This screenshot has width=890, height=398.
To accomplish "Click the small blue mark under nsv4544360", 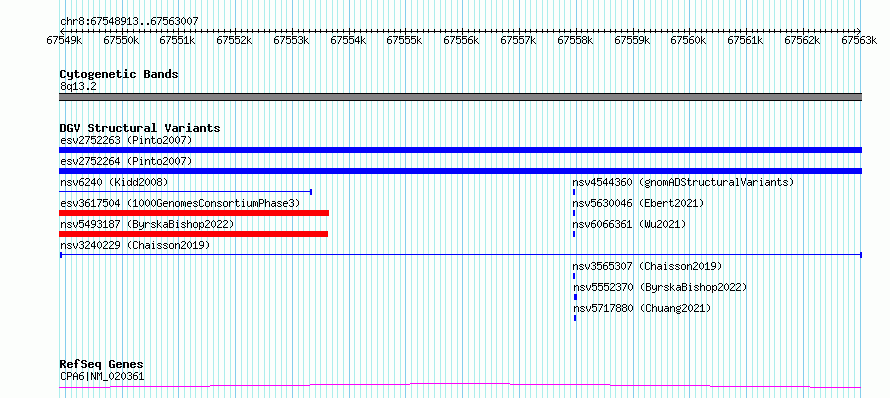I will click(574, 192).
